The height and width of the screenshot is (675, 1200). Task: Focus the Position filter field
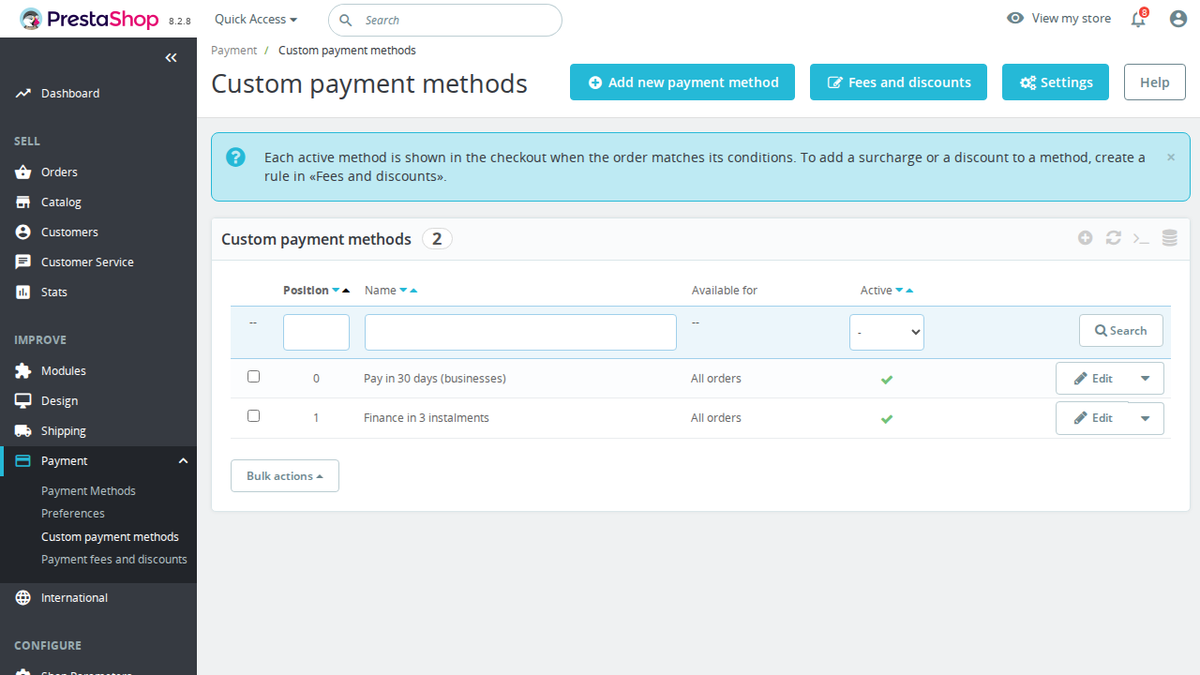coord(316,332)
